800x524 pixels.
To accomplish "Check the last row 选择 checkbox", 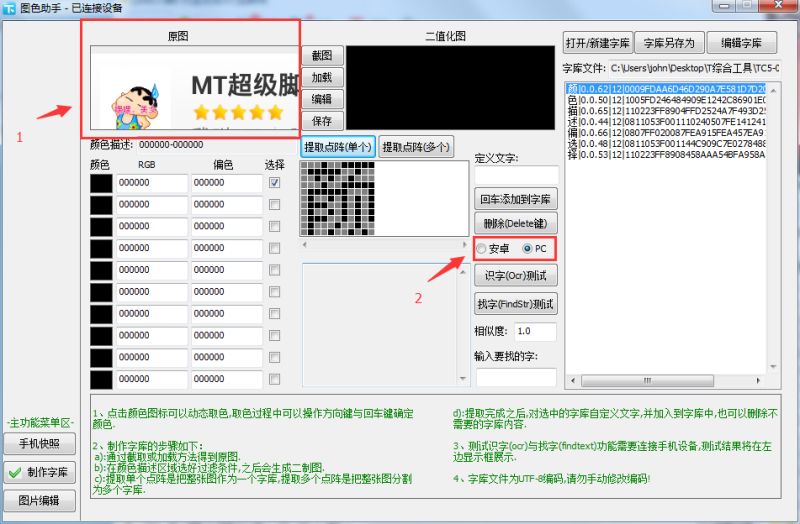I will tap(274, 379).
